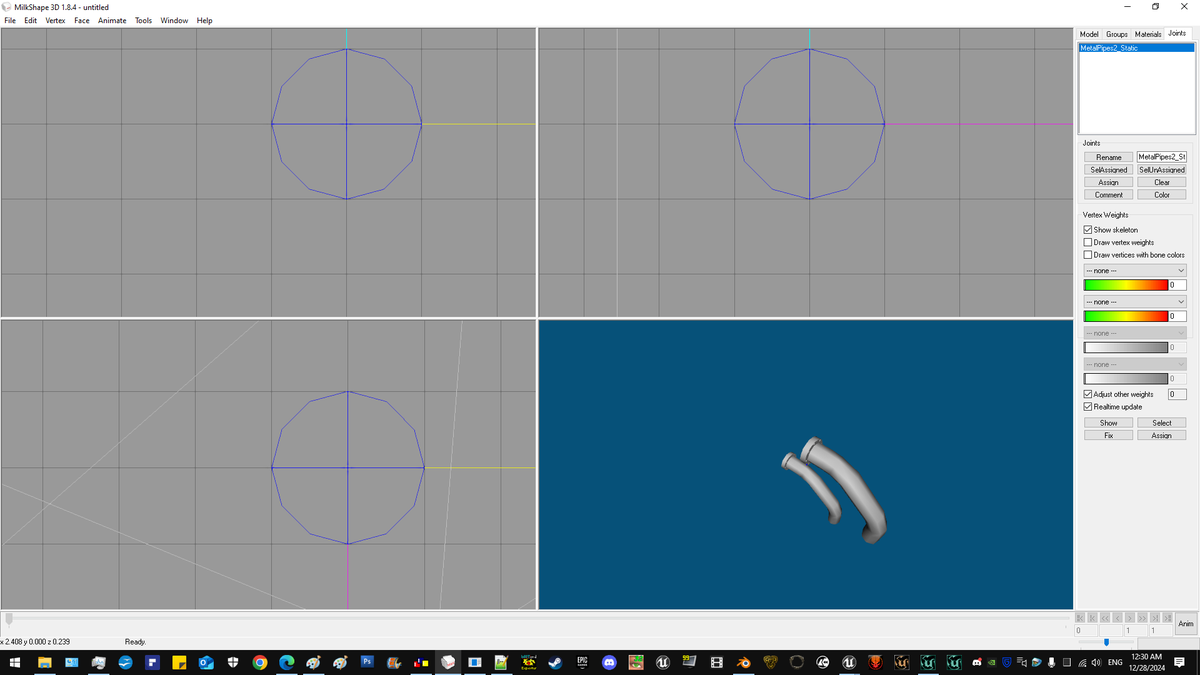The height and width of the screenshot is (675, 1200).
Task: Click the first weight value field
Action: (x=1178, y=286)
